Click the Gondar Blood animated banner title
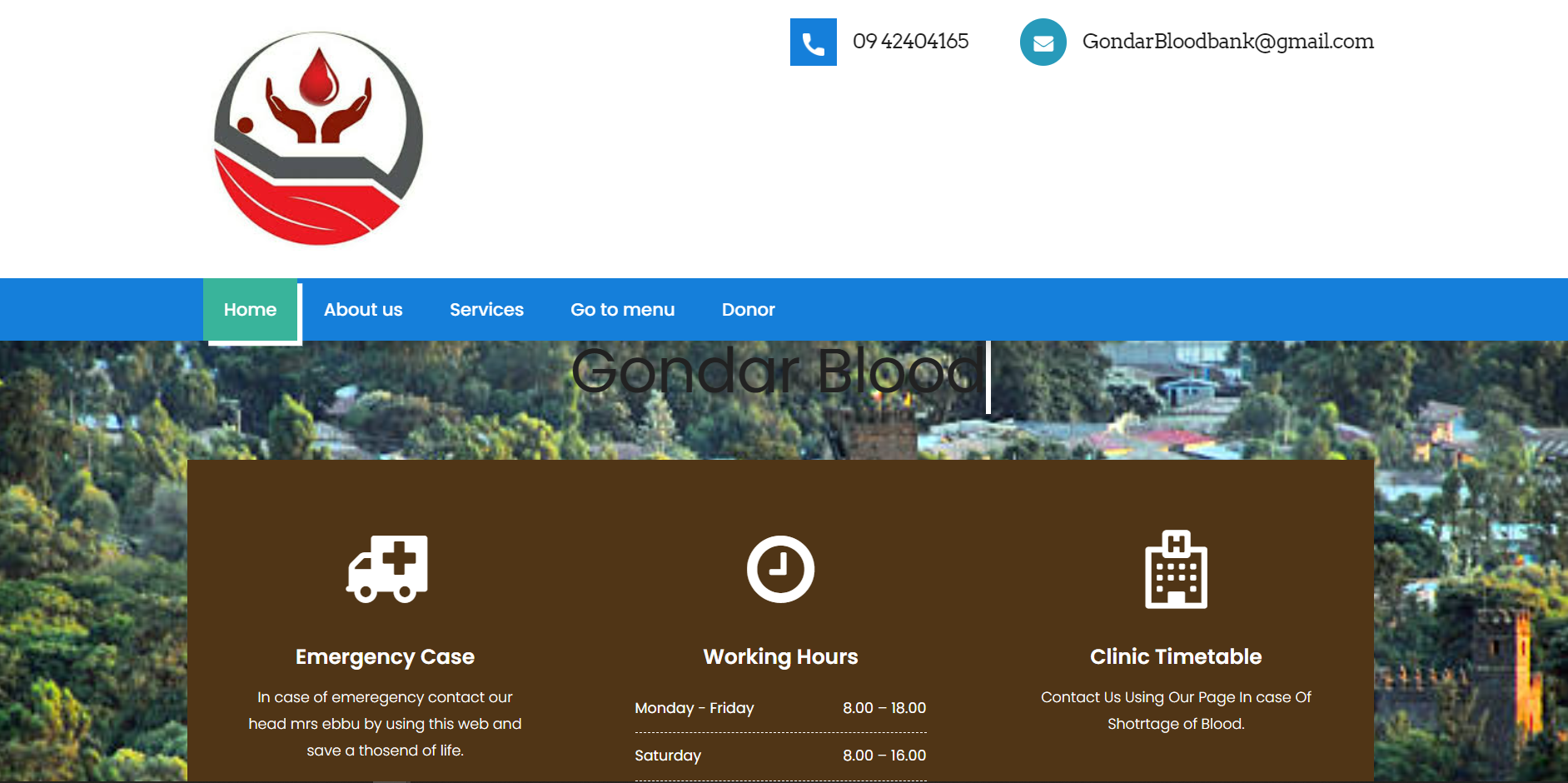The image size is (1568, 783). click(x=776, y=372)
